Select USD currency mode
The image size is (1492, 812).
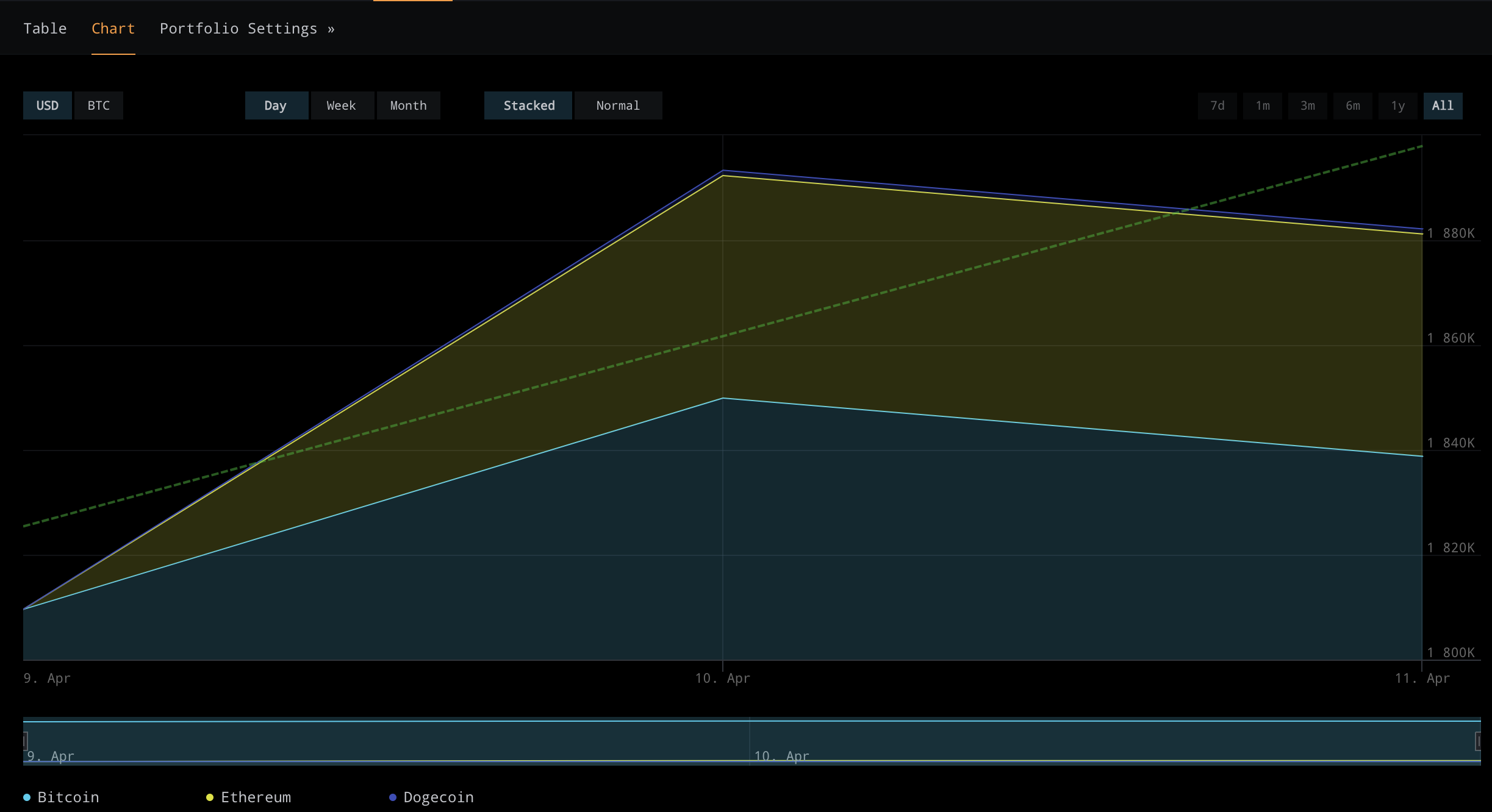click(x=47, y=105)
